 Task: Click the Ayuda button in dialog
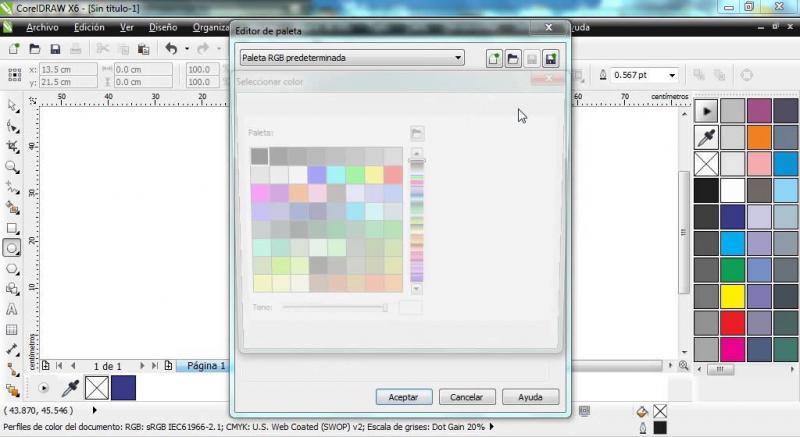click(x=530, y=397)
